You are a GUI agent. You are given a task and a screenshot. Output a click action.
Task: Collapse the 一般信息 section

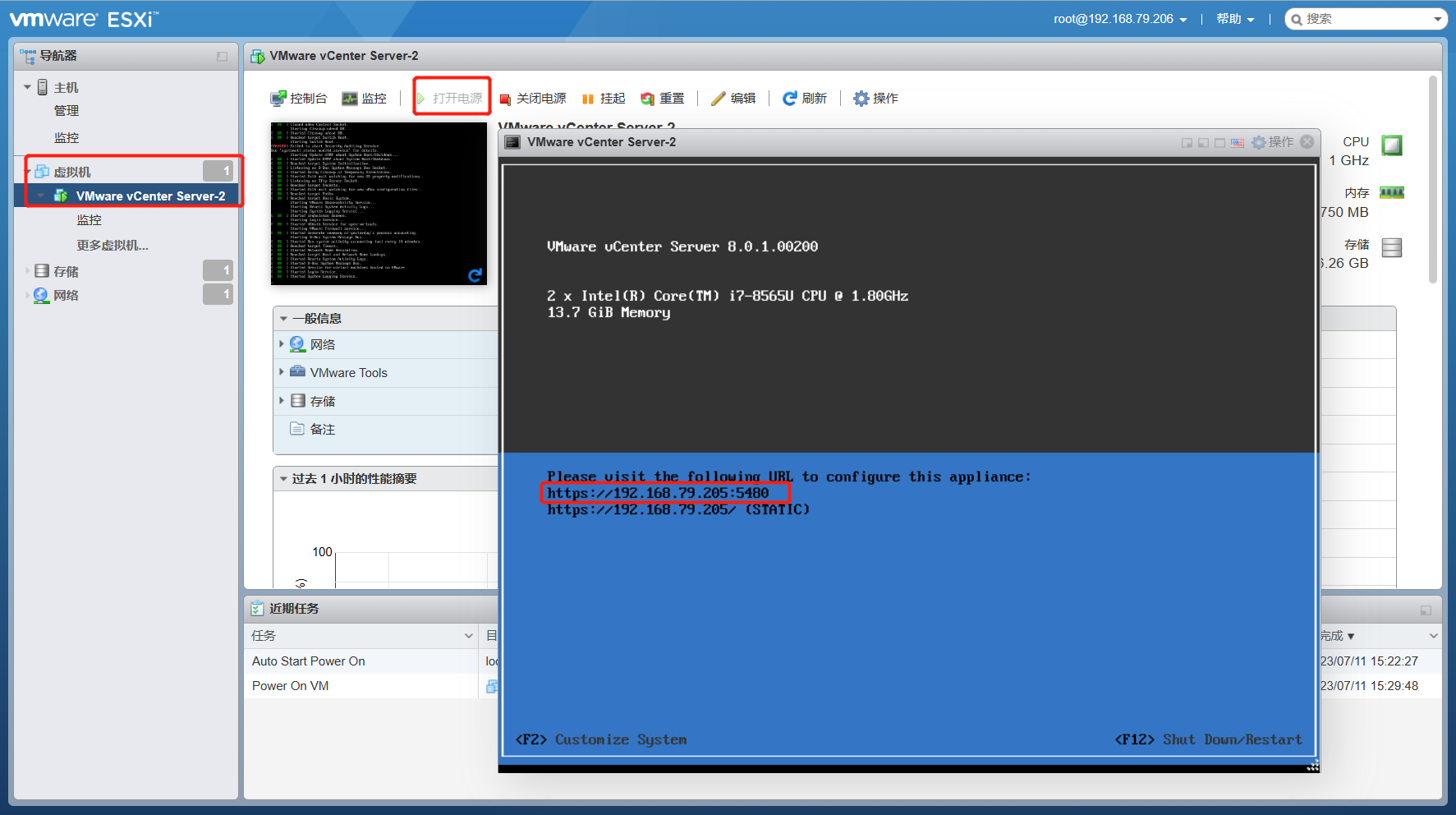283,319
